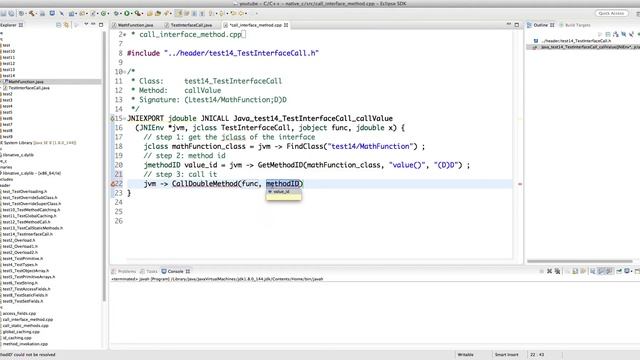Select the test10 package in Explorer

coord(9,51)
